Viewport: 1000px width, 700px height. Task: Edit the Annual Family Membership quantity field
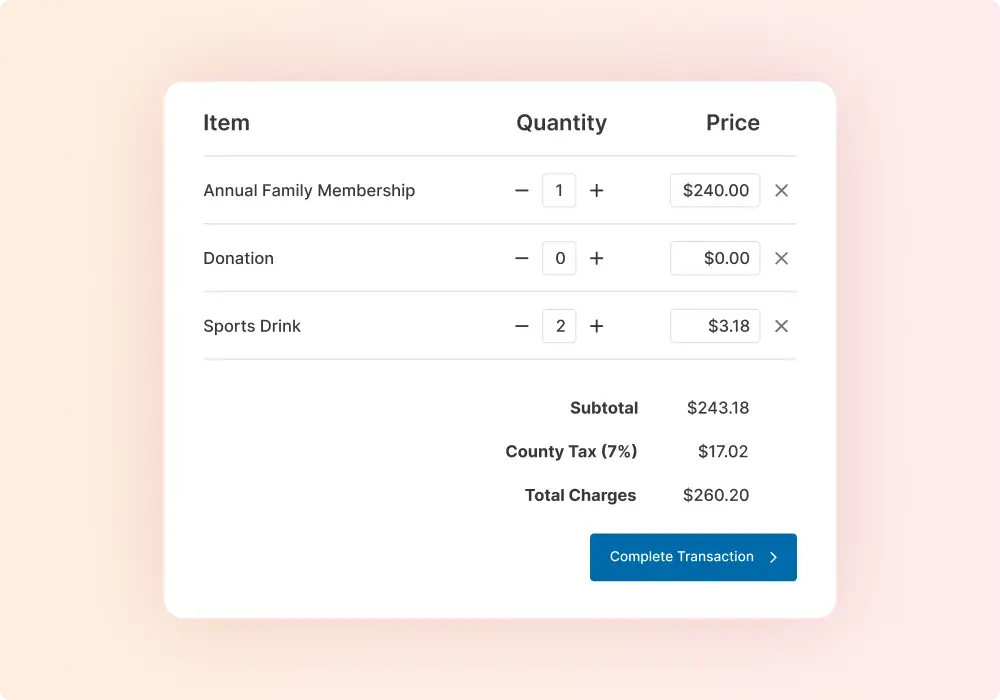[559, 190]
